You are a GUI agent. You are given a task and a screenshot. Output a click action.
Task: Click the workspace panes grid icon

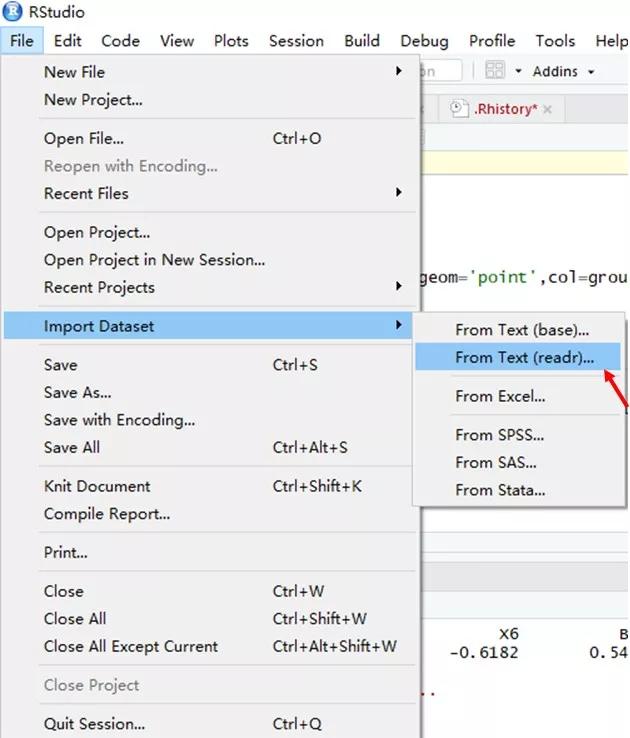494,71
